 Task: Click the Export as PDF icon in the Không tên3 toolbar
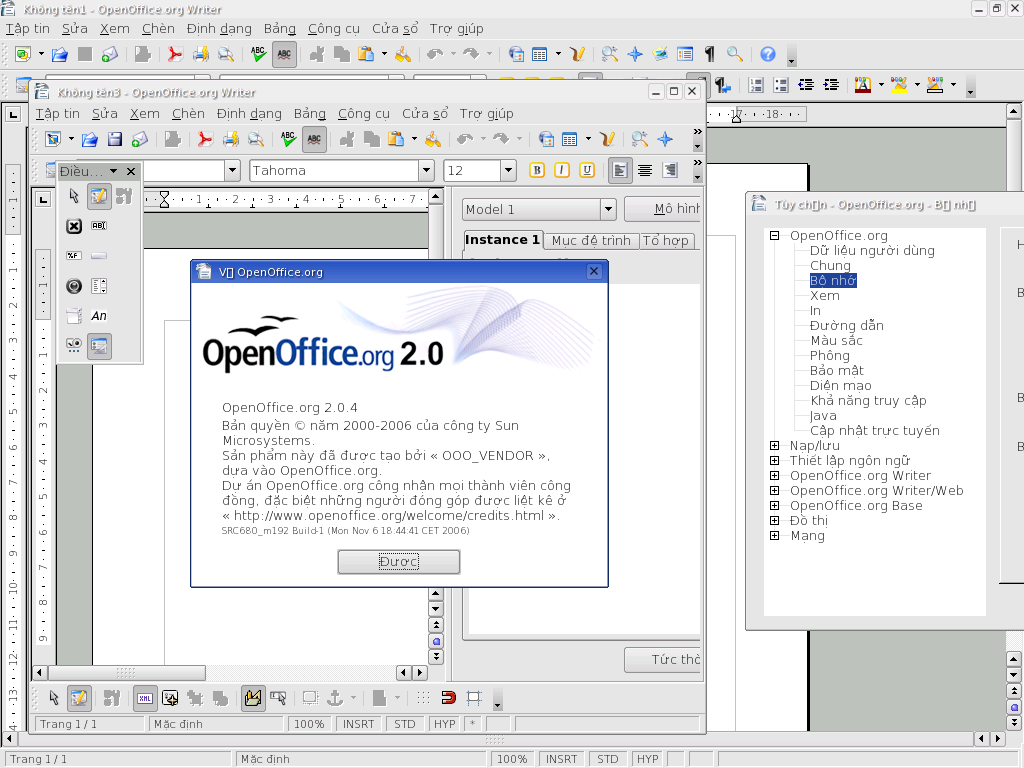[x=205, y=139]
